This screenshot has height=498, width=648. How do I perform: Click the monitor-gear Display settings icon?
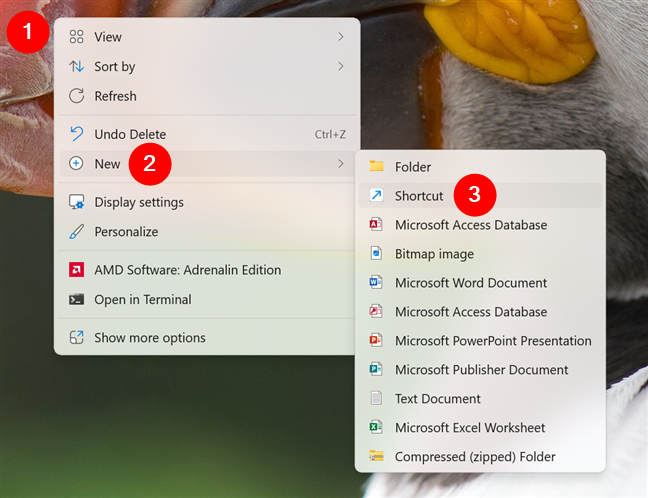click(76, 202)
